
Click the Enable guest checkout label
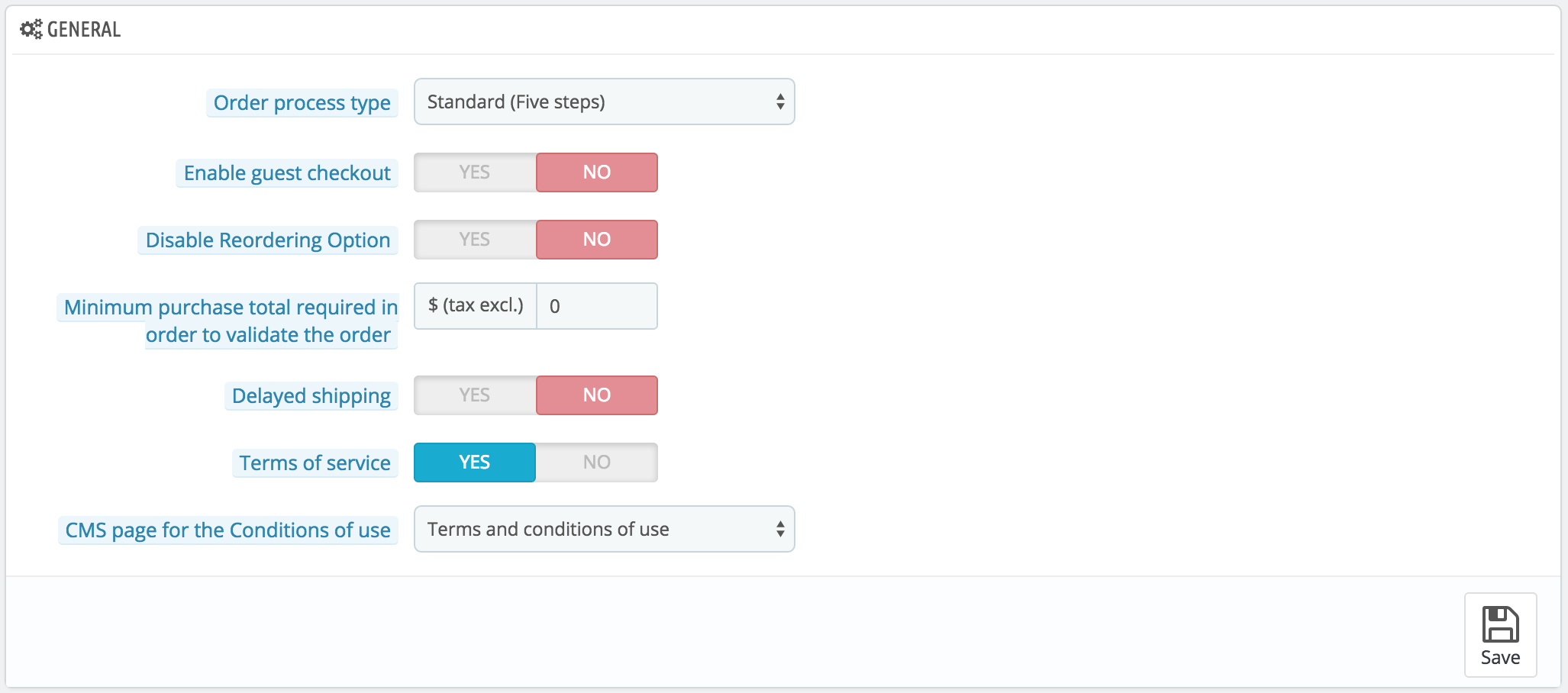coord(287,173)
